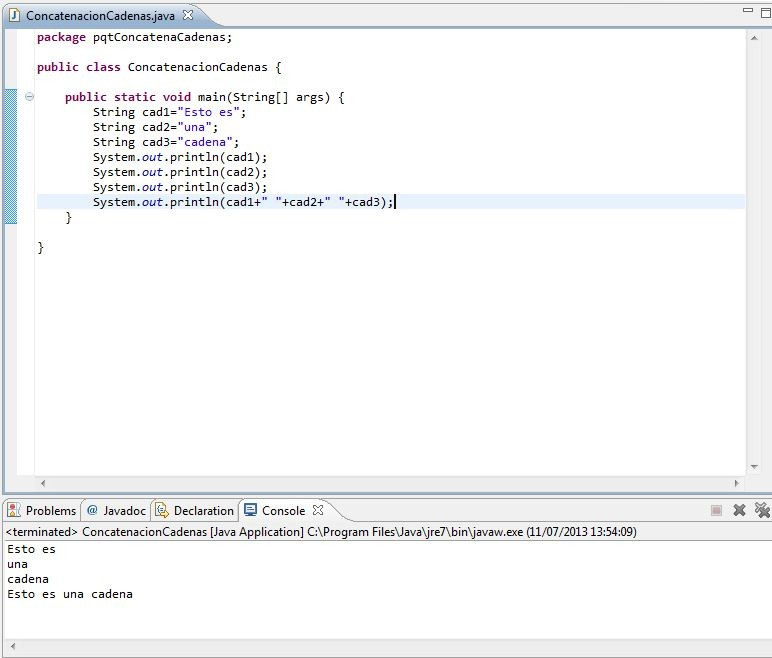Collapse the main method fold marker
Viewport: 772px width, 658px height.
[x=29, y=97]
